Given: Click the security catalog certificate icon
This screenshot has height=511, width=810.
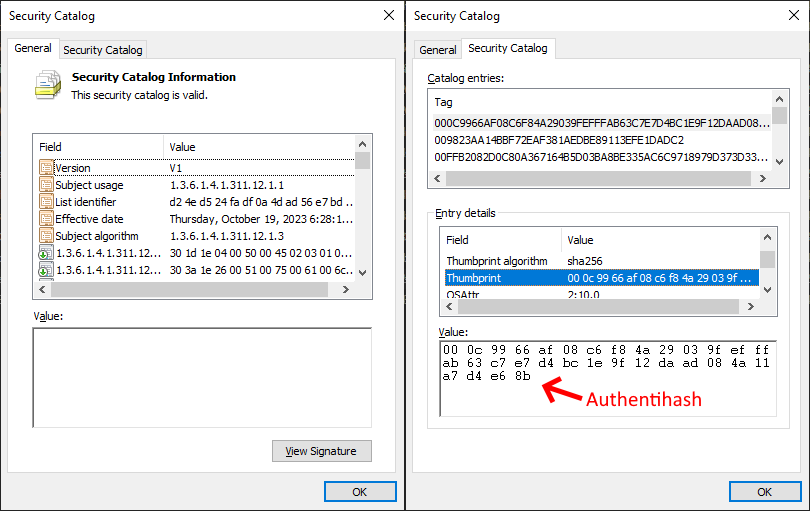Looking at the screenshot, I should tap(47, 85).
